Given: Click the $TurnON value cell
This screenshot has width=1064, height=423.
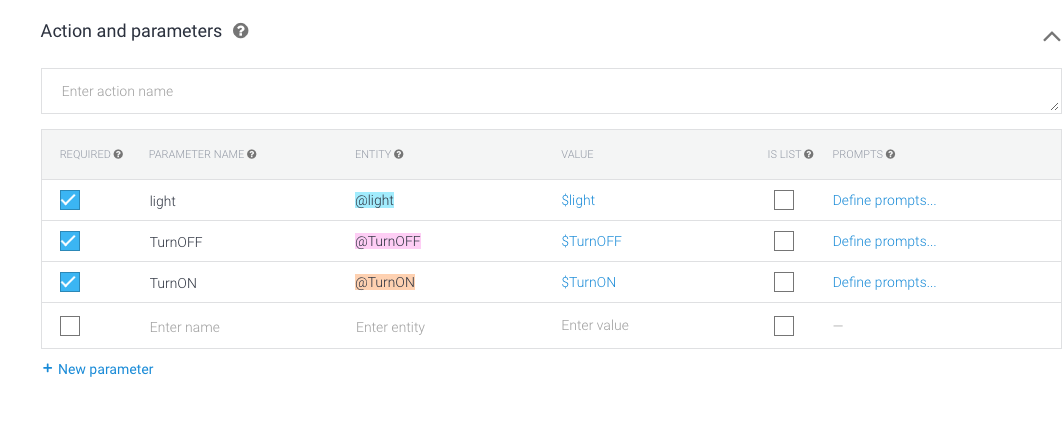Looking at the screenshot, I should coord(589,282).
